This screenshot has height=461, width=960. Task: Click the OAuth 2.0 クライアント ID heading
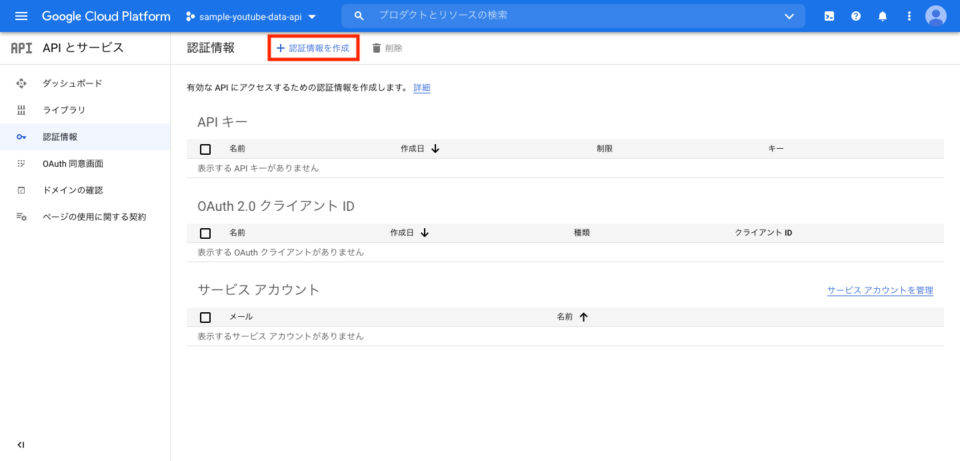(x=276, y=206)
